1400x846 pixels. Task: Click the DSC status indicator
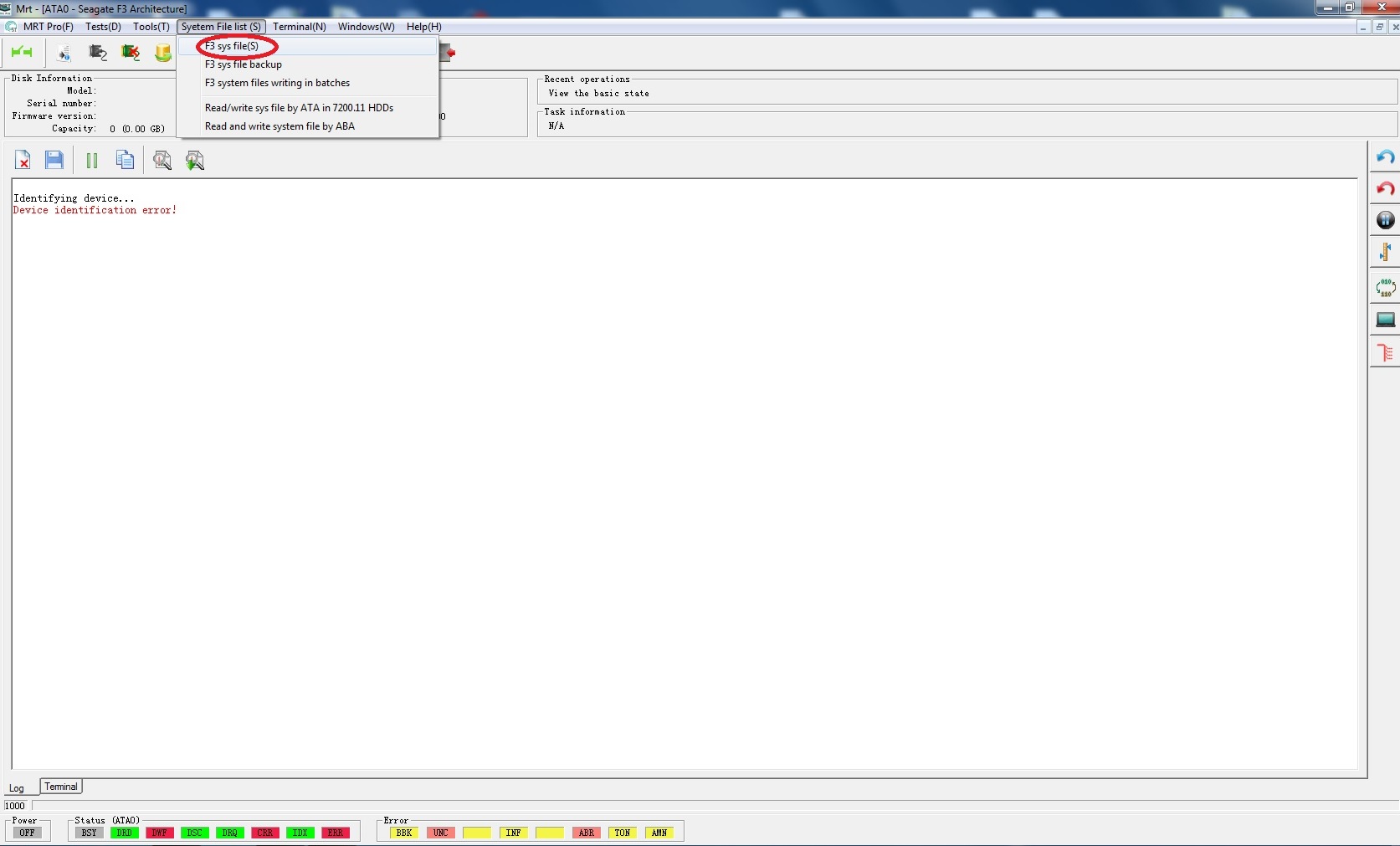(195, 833)
